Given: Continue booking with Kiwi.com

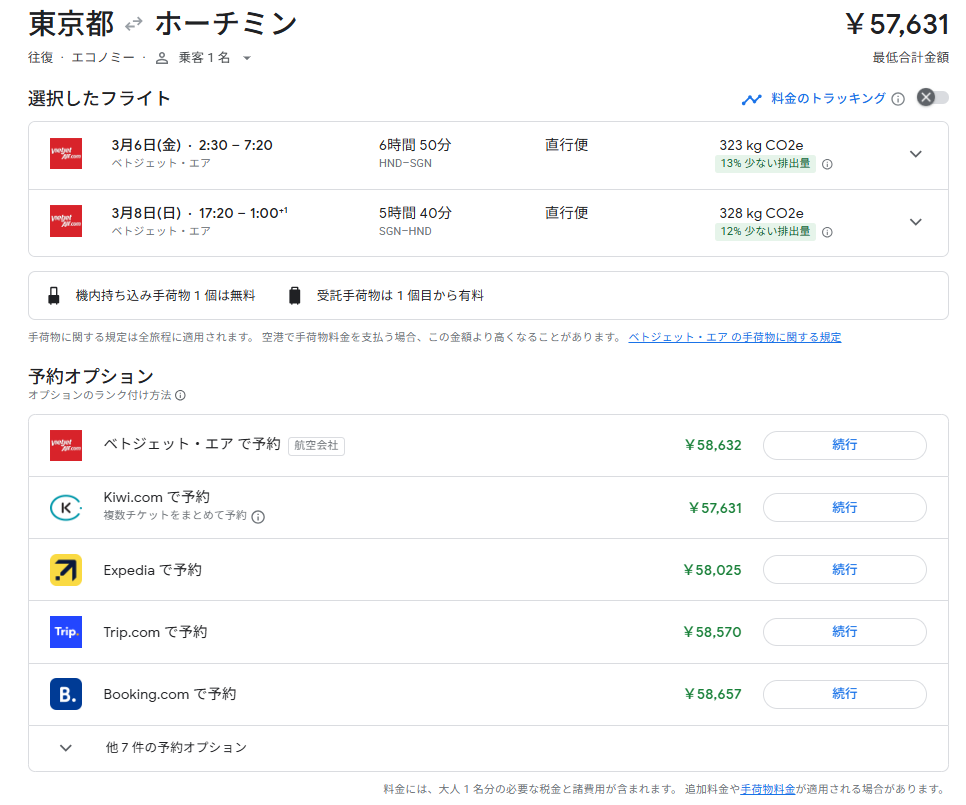Looking at the screenshot, I should 844,507.
